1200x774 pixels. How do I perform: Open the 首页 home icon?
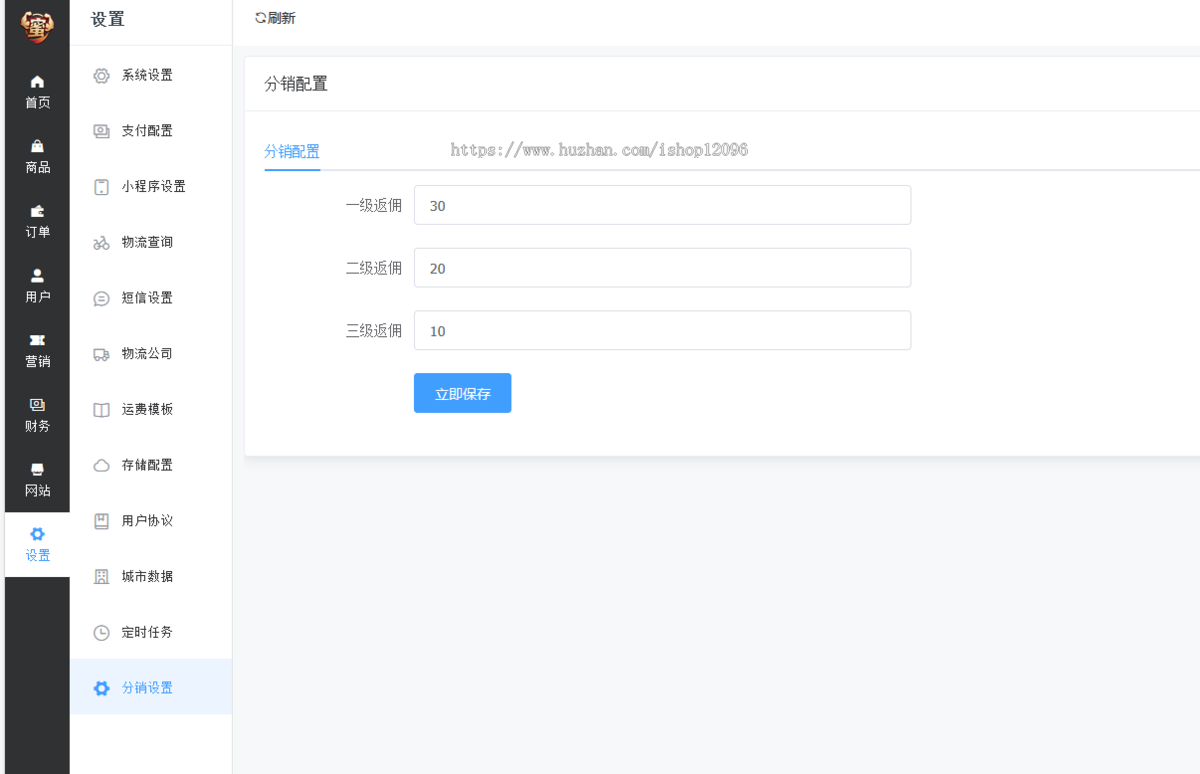point(37,81)
